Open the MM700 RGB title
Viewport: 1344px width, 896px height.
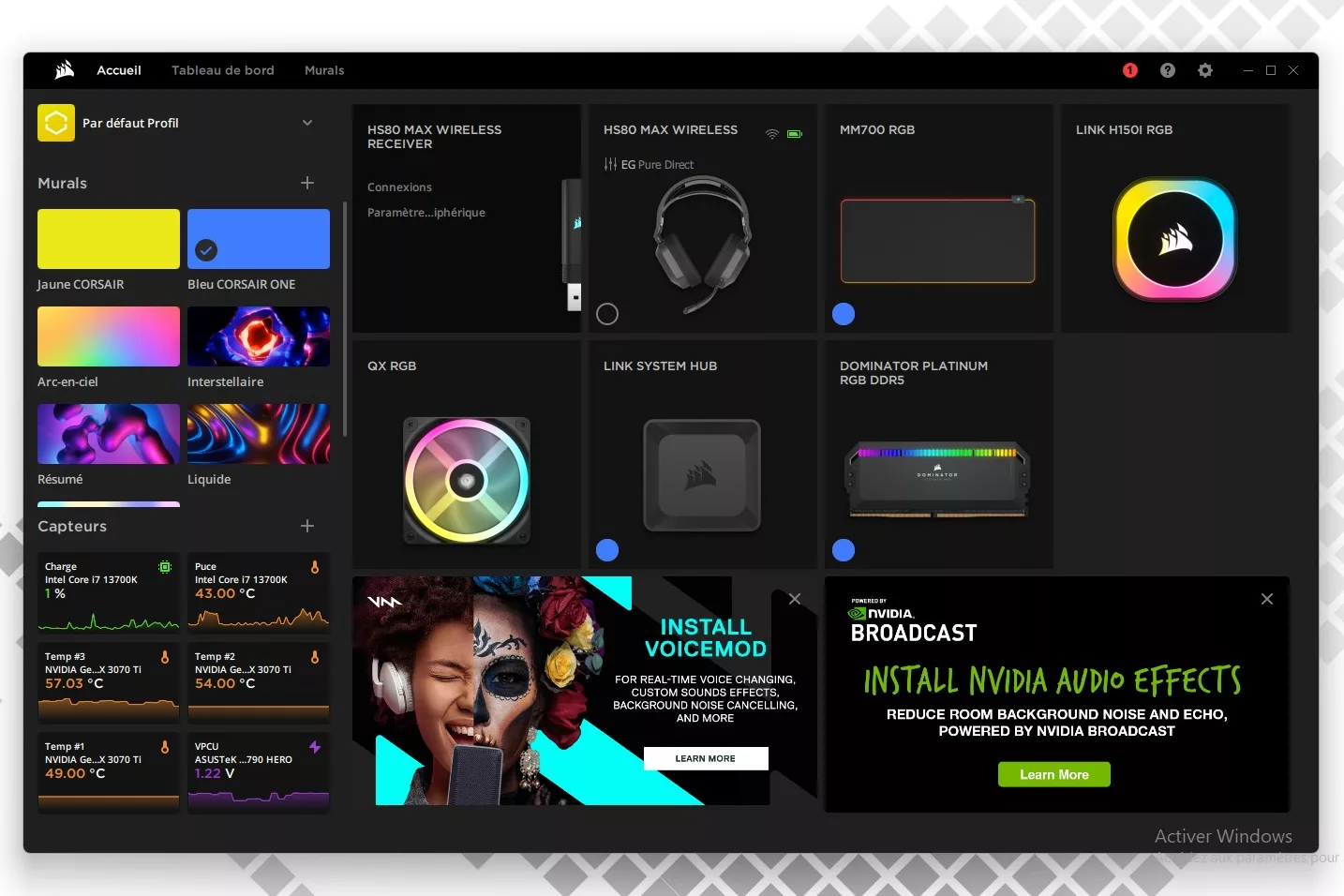[877, 130]
